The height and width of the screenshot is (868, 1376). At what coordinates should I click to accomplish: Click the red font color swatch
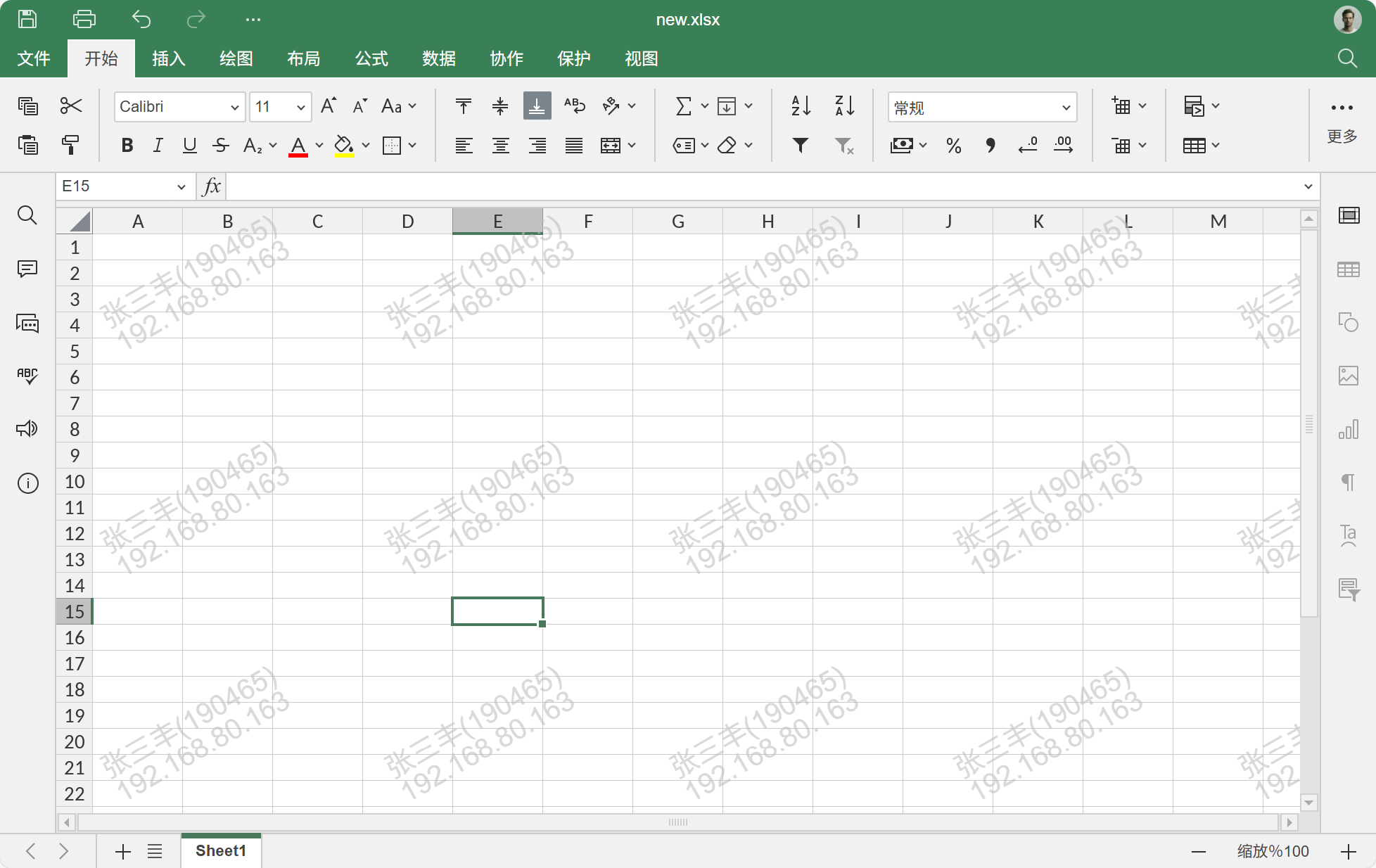pos(298,146)
